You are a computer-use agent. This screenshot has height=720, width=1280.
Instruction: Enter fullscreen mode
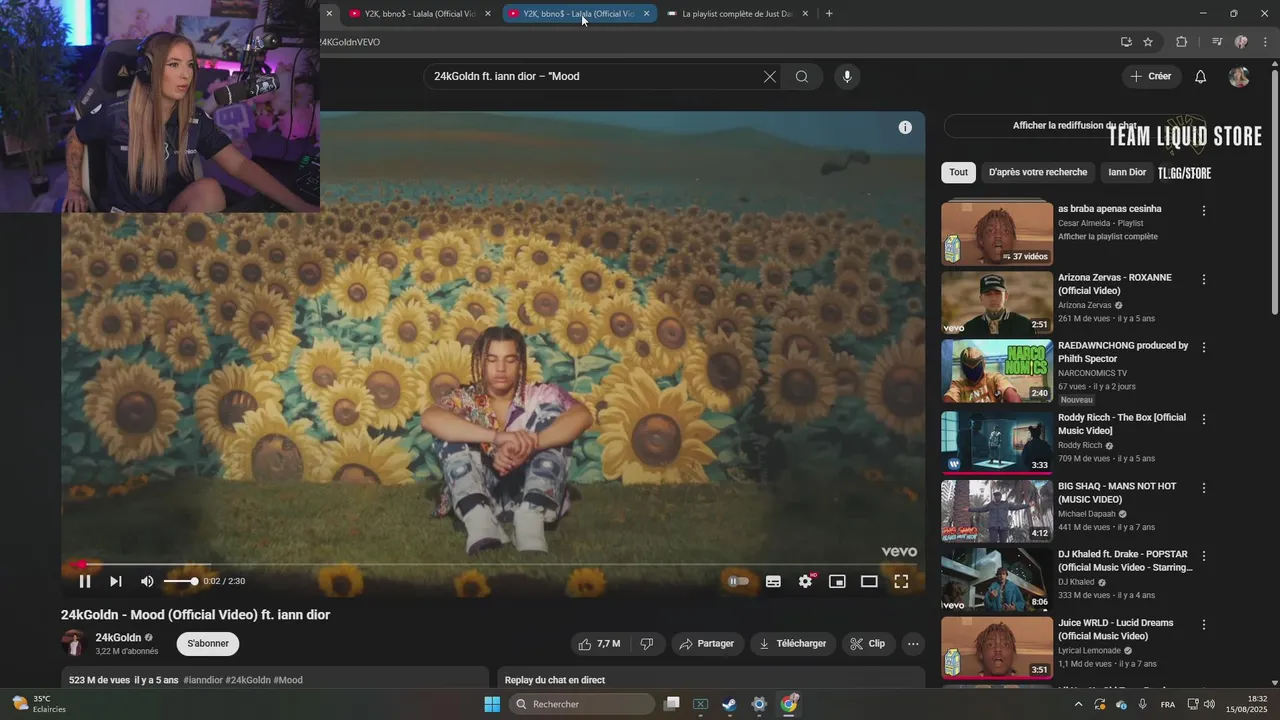[901, 581]
